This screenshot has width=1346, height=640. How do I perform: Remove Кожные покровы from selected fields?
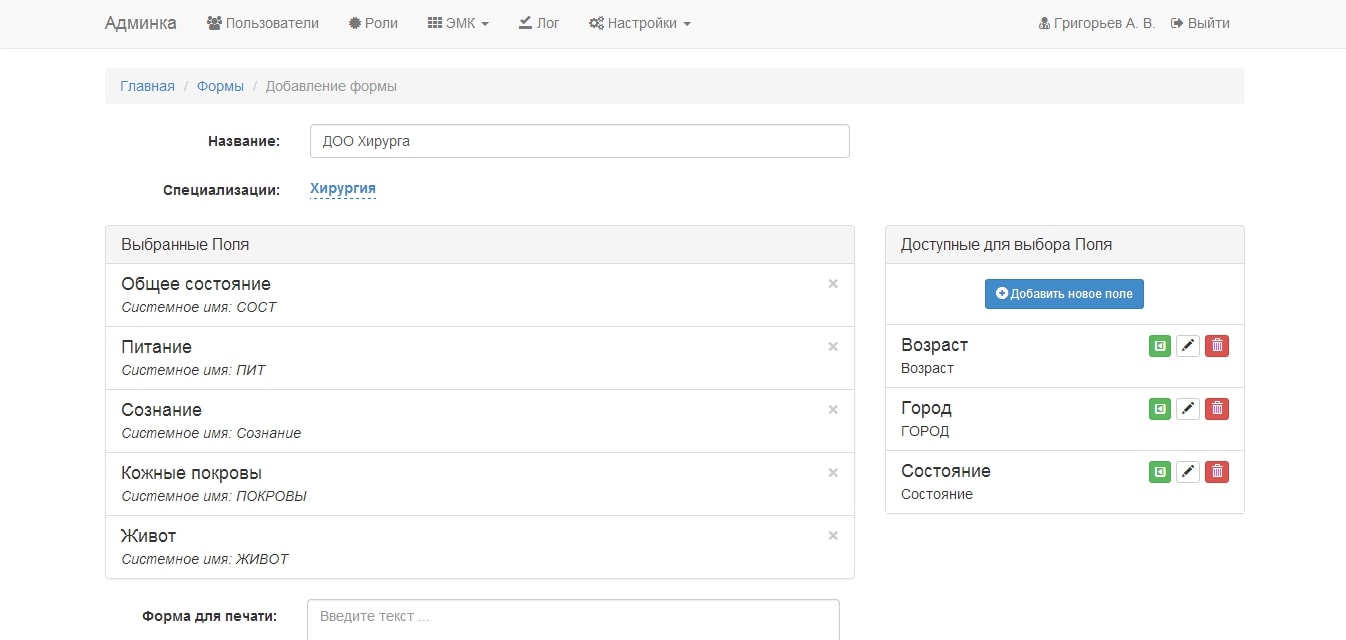(x=833, y=473)
